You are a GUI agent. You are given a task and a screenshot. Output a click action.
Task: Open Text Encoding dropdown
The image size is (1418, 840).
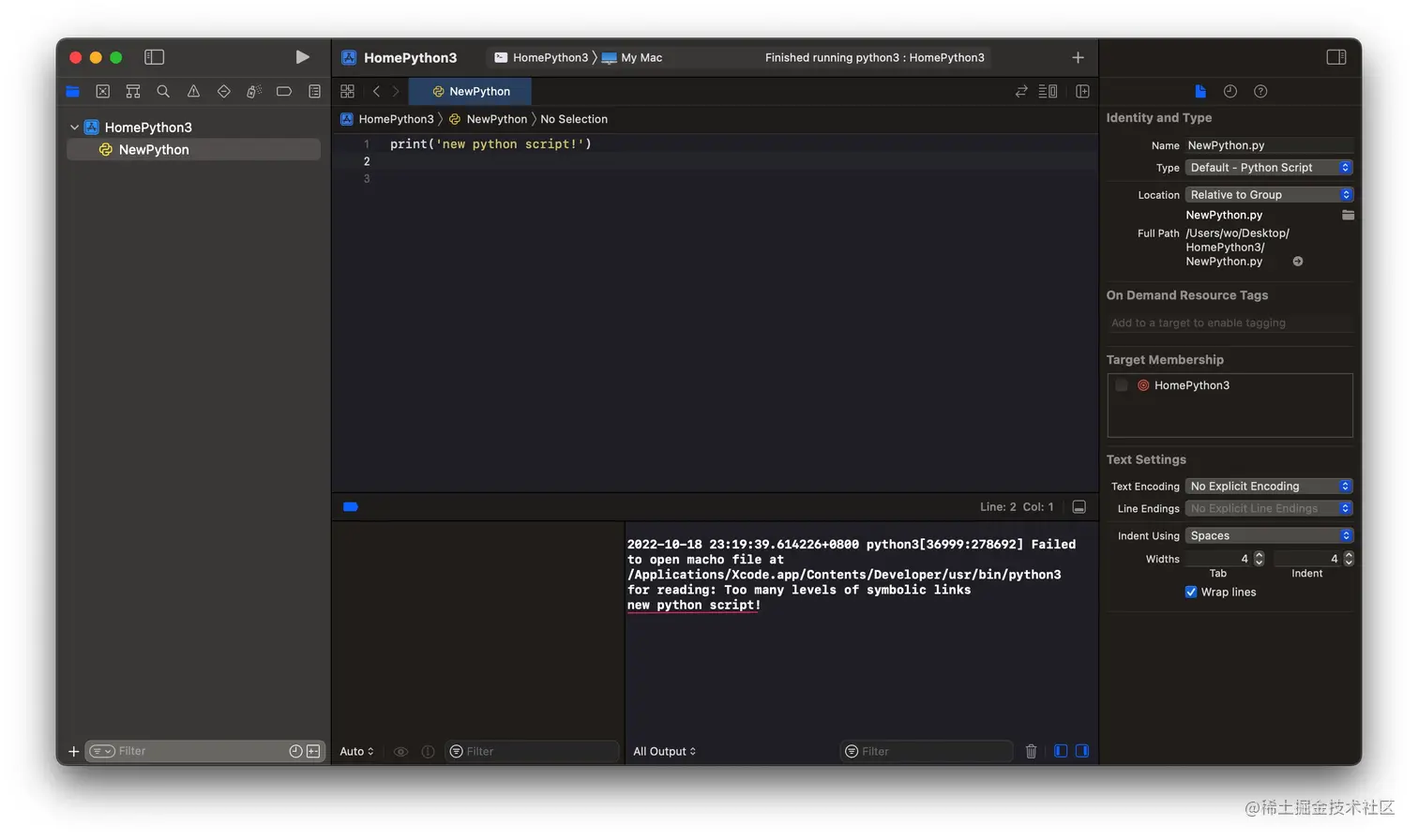1269,486
